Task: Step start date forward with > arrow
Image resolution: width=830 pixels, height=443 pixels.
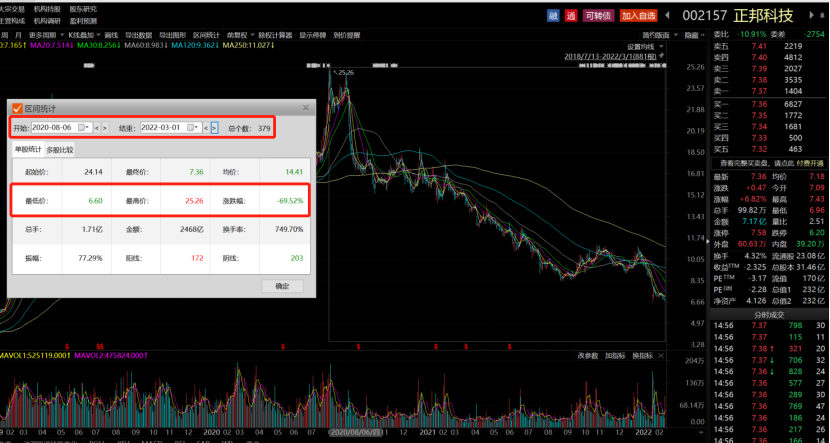Action: (105, 128)
